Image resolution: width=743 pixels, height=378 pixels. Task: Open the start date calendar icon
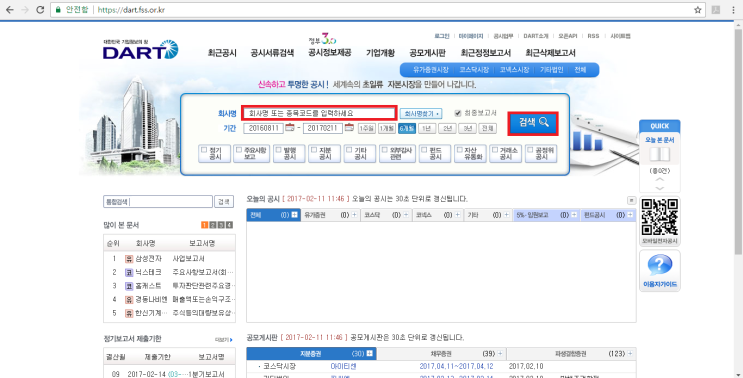[x=290, y=127]
